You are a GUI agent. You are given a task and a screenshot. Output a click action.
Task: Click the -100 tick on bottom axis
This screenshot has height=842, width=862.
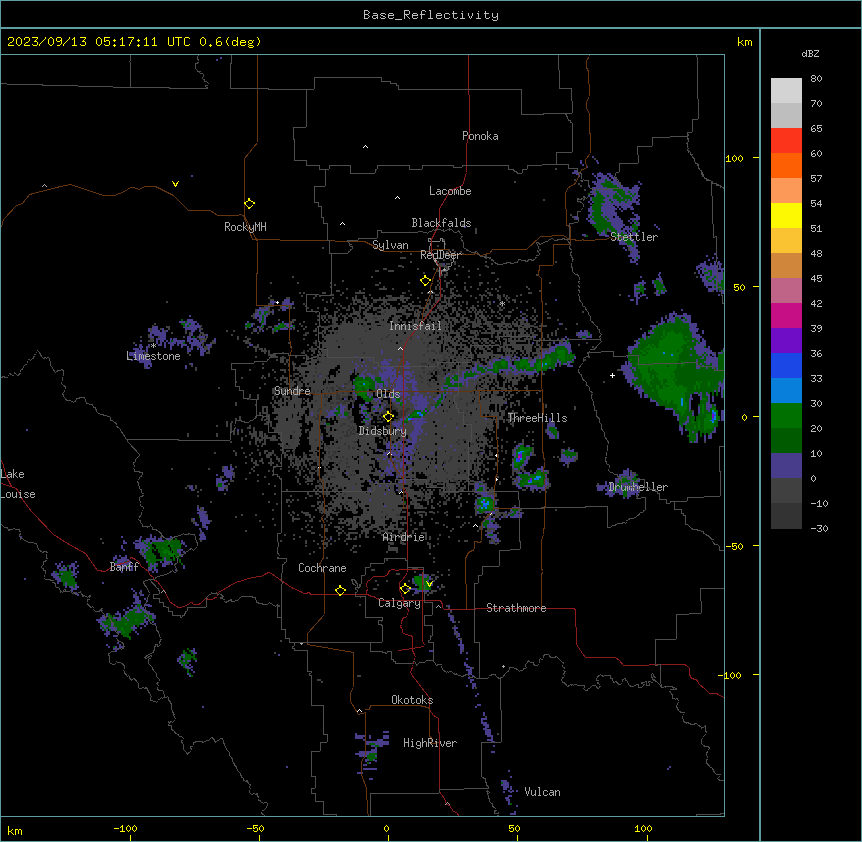[125, 828]
